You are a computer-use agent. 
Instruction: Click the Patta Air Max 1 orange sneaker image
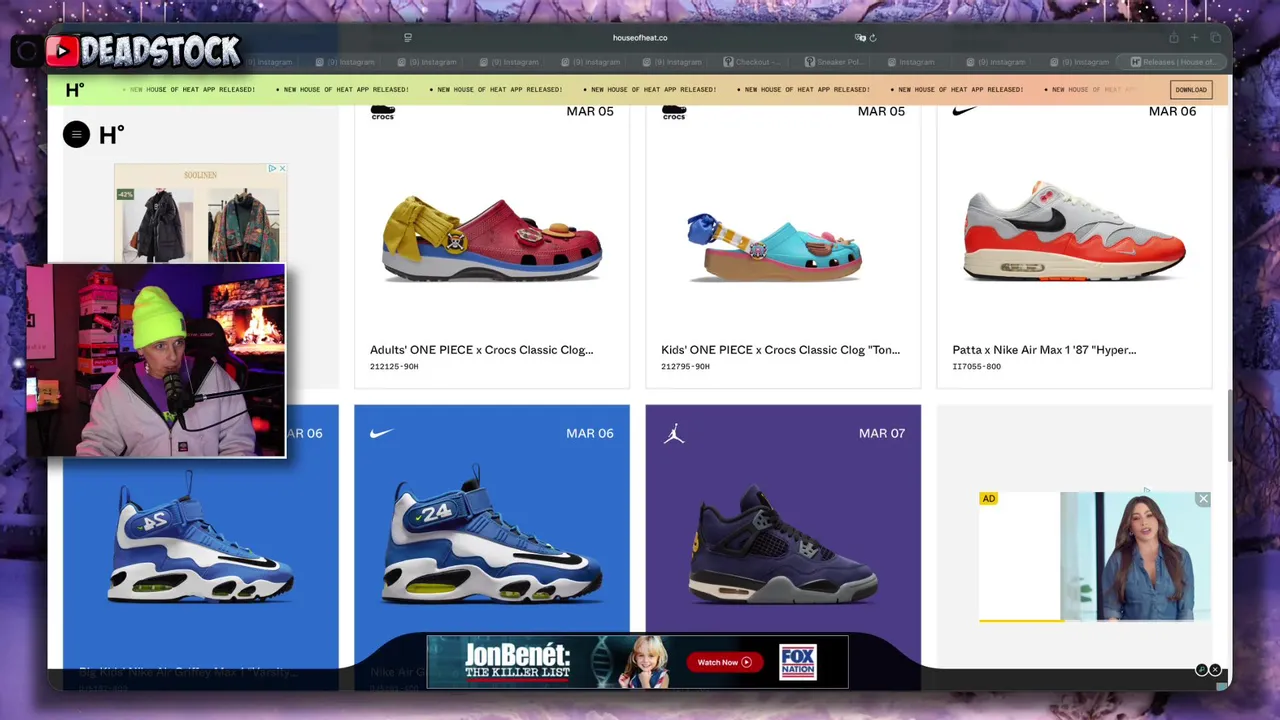(x=1074, y=232)
